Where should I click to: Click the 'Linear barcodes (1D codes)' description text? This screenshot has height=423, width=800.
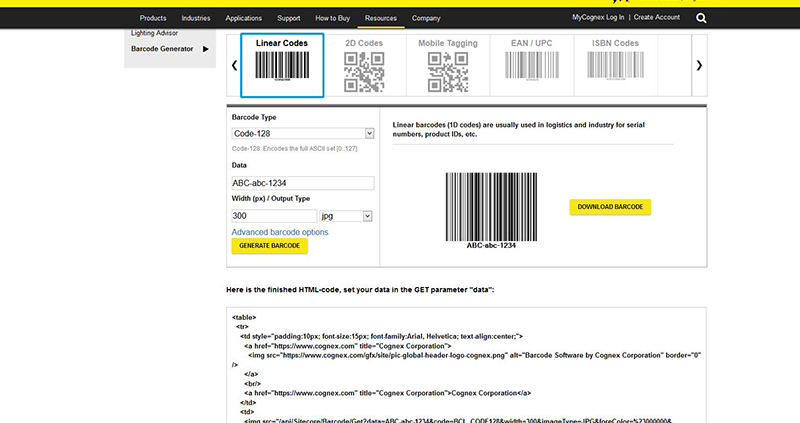(518, 130)
